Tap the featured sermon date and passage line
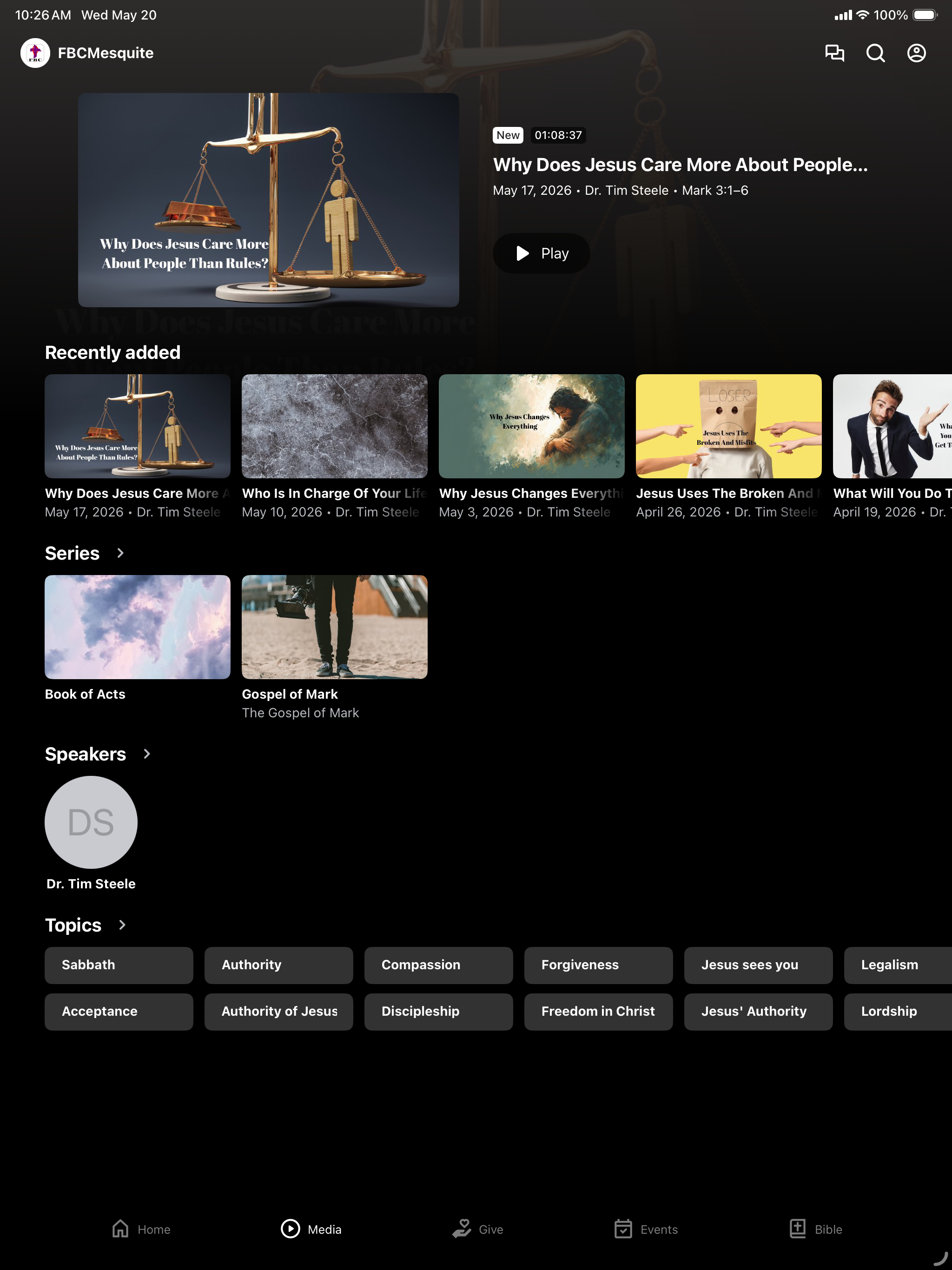952x1270 pixels. pyautogui.click(x=621, y=191)
